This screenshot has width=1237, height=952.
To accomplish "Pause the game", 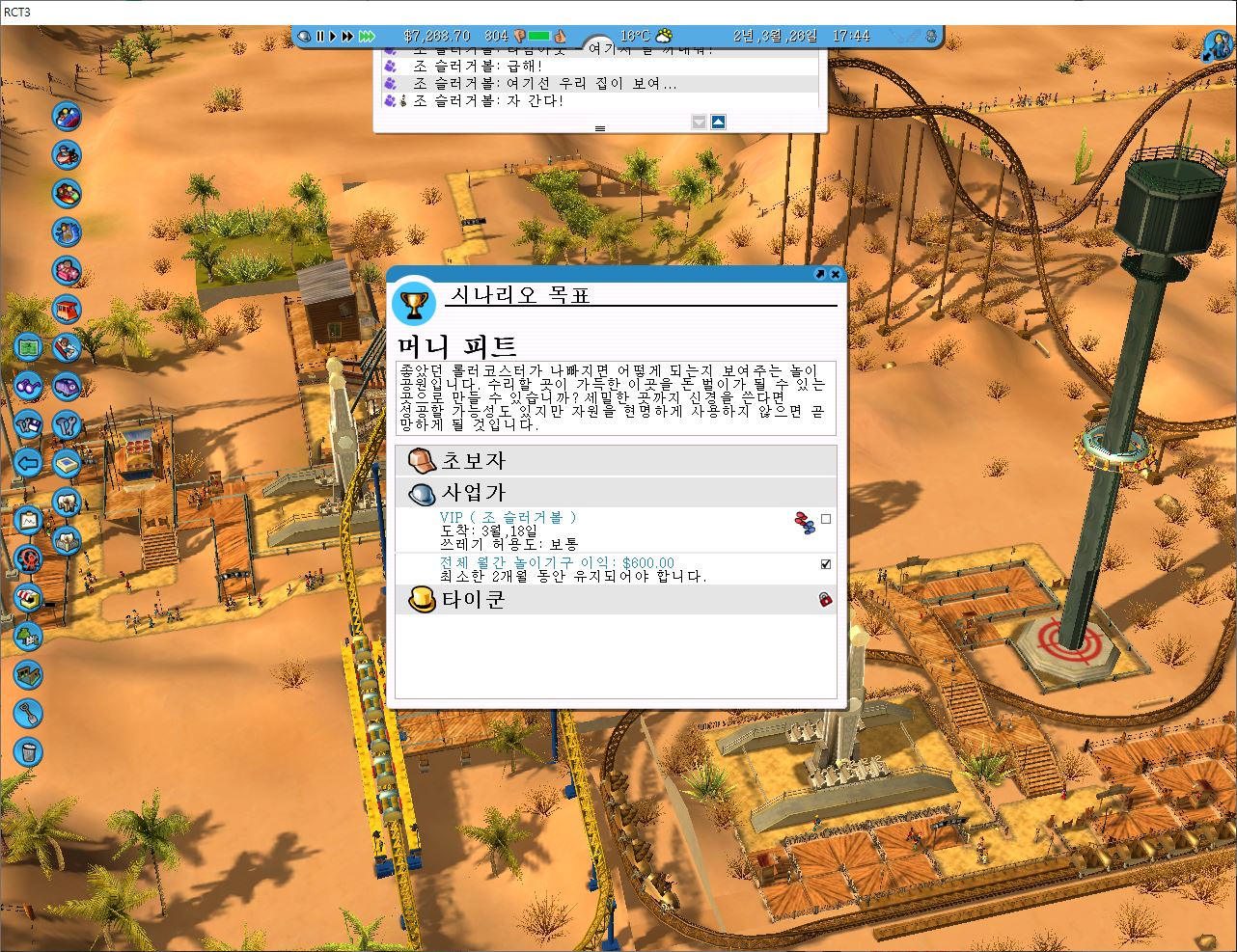I will coord(319,37).
